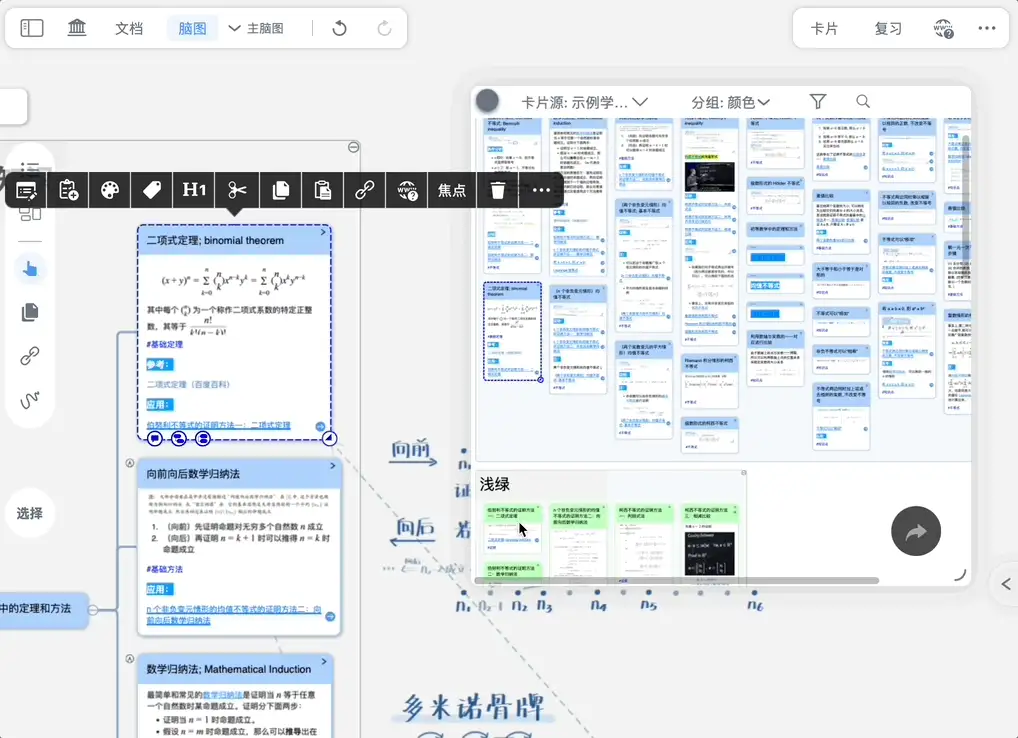
Task: Apply H1 heading style
Action: pyautogui.click(x=194, y=190)
